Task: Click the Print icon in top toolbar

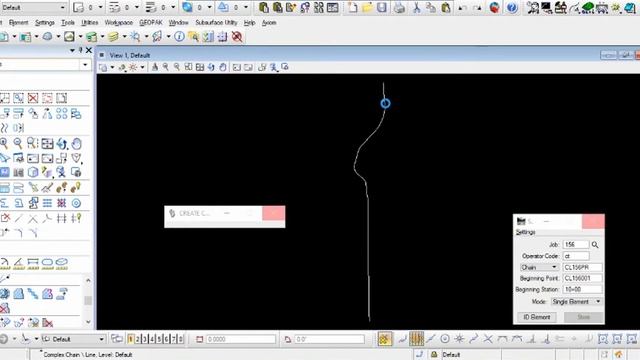Action: pos(400,7)
